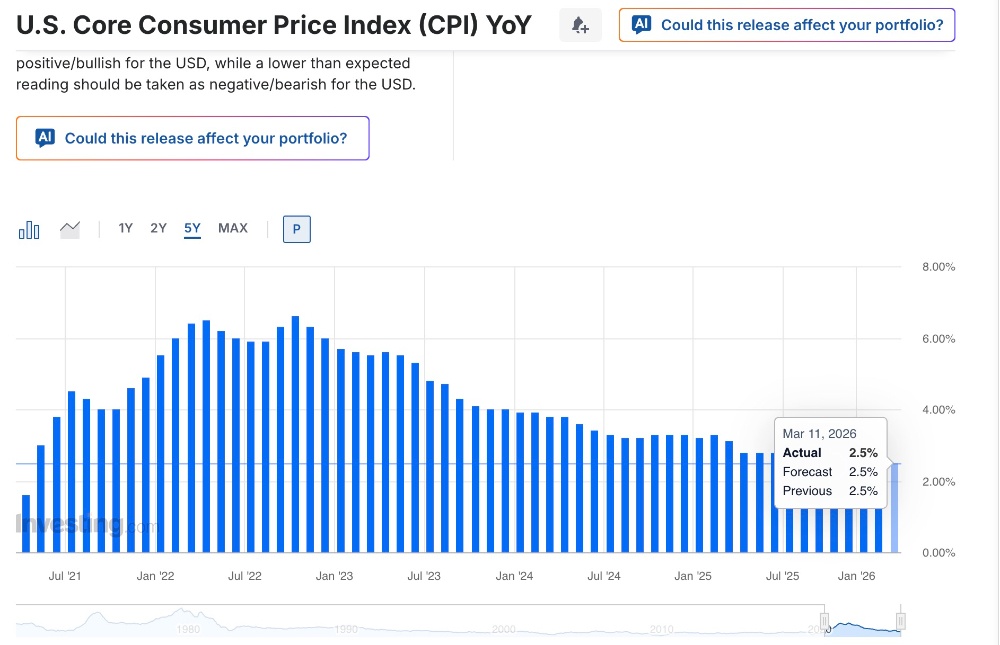Click header "Could this release affect your portfolio?"
1000x645 pixels.
click(801, 24)
